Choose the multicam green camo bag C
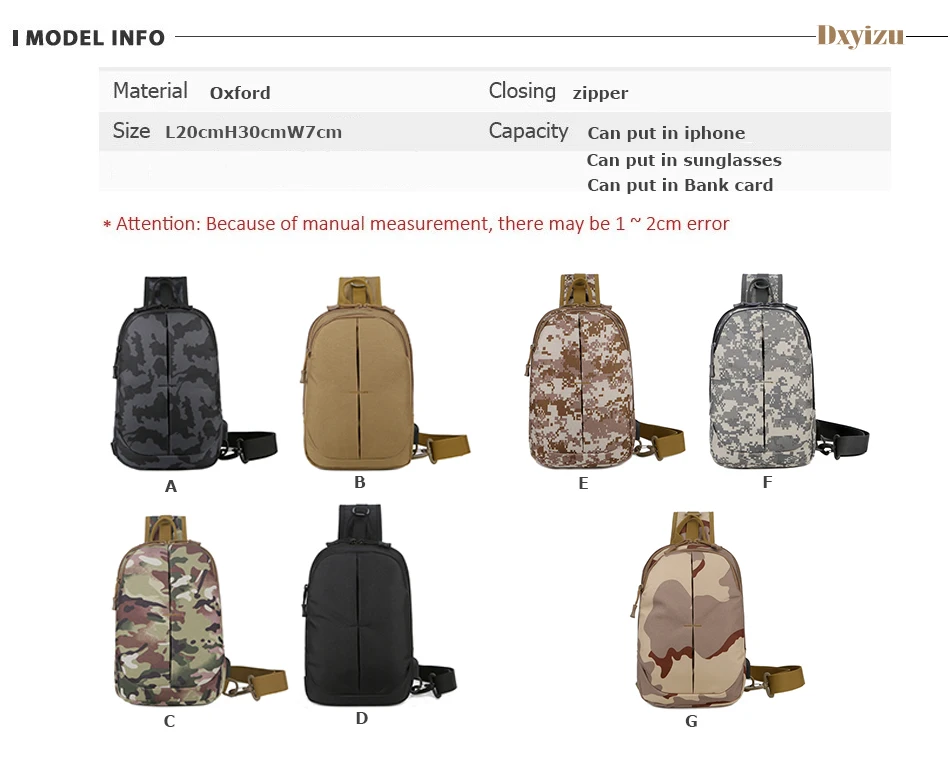950x772 pixels. [200, 611]
